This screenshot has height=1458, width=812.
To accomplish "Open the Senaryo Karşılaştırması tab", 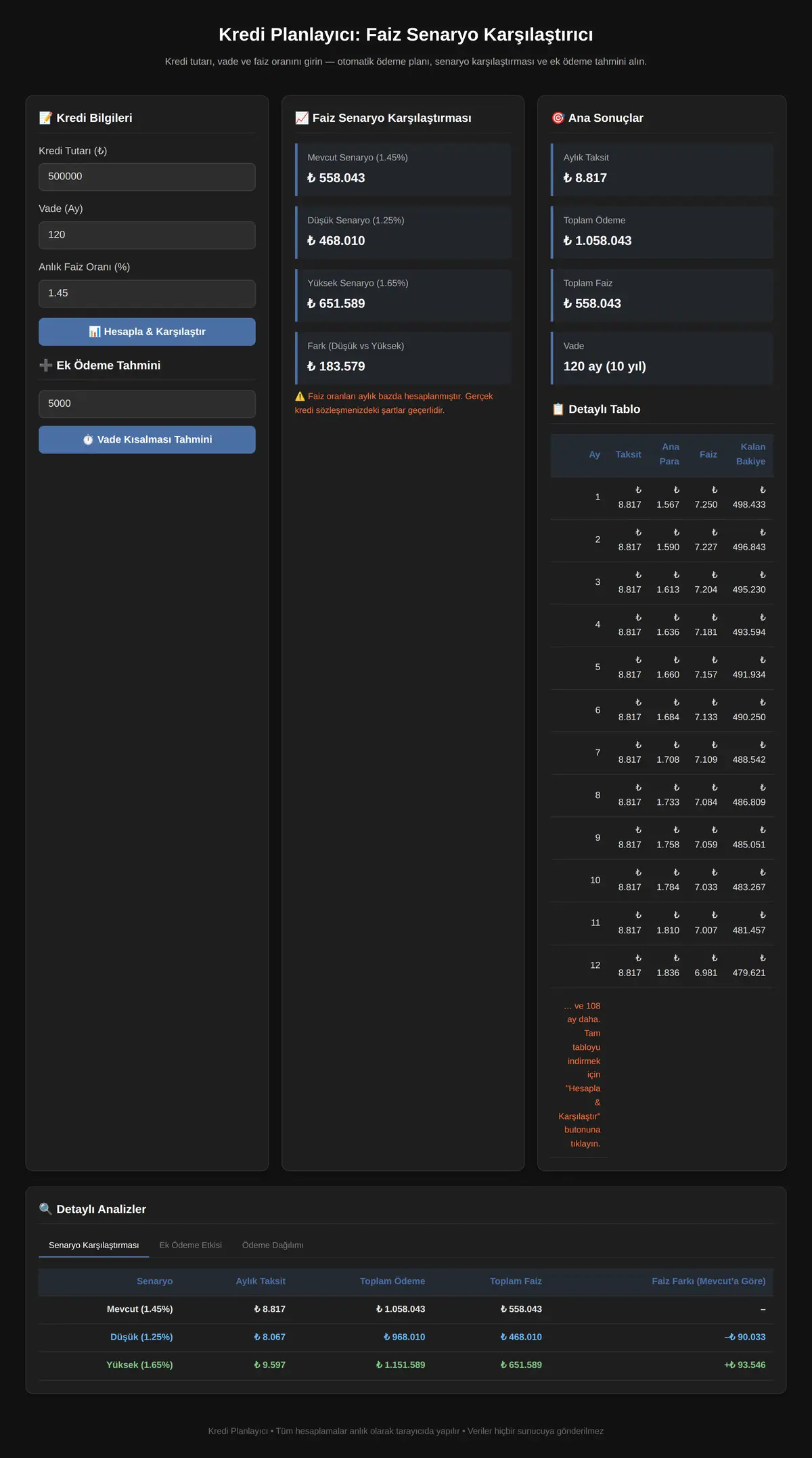I will point(93,1245).
